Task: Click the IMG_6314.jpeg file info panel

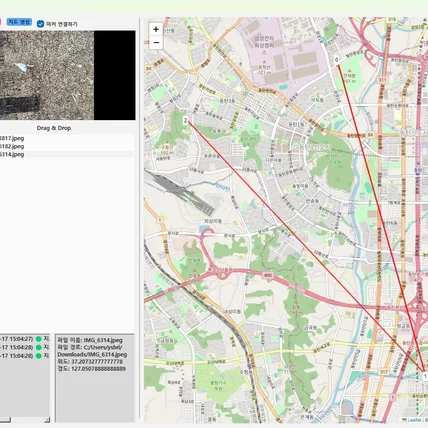Action: (95, 378)
